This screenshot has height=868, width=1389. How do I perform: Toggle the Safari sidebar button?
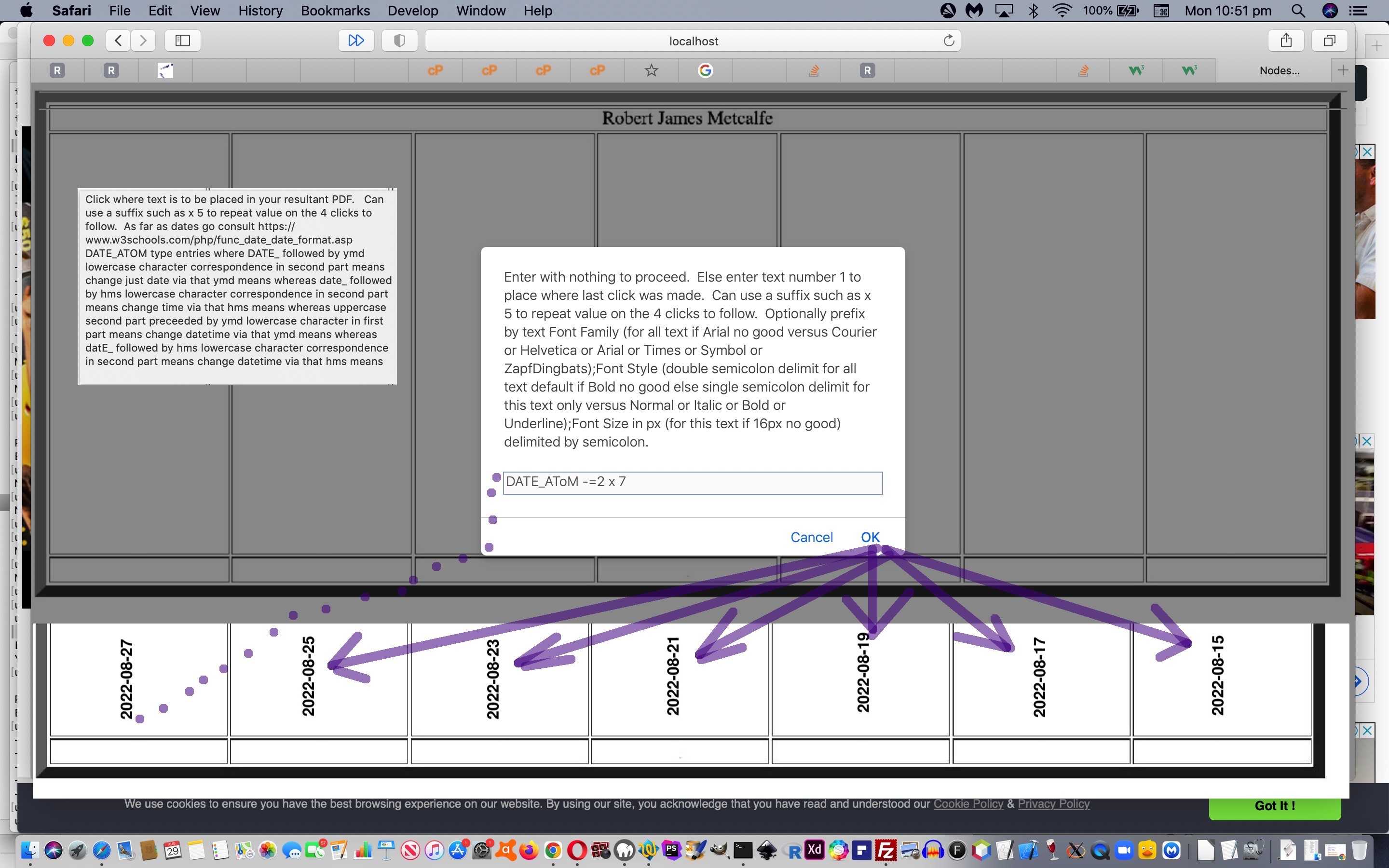click(182, 40)
